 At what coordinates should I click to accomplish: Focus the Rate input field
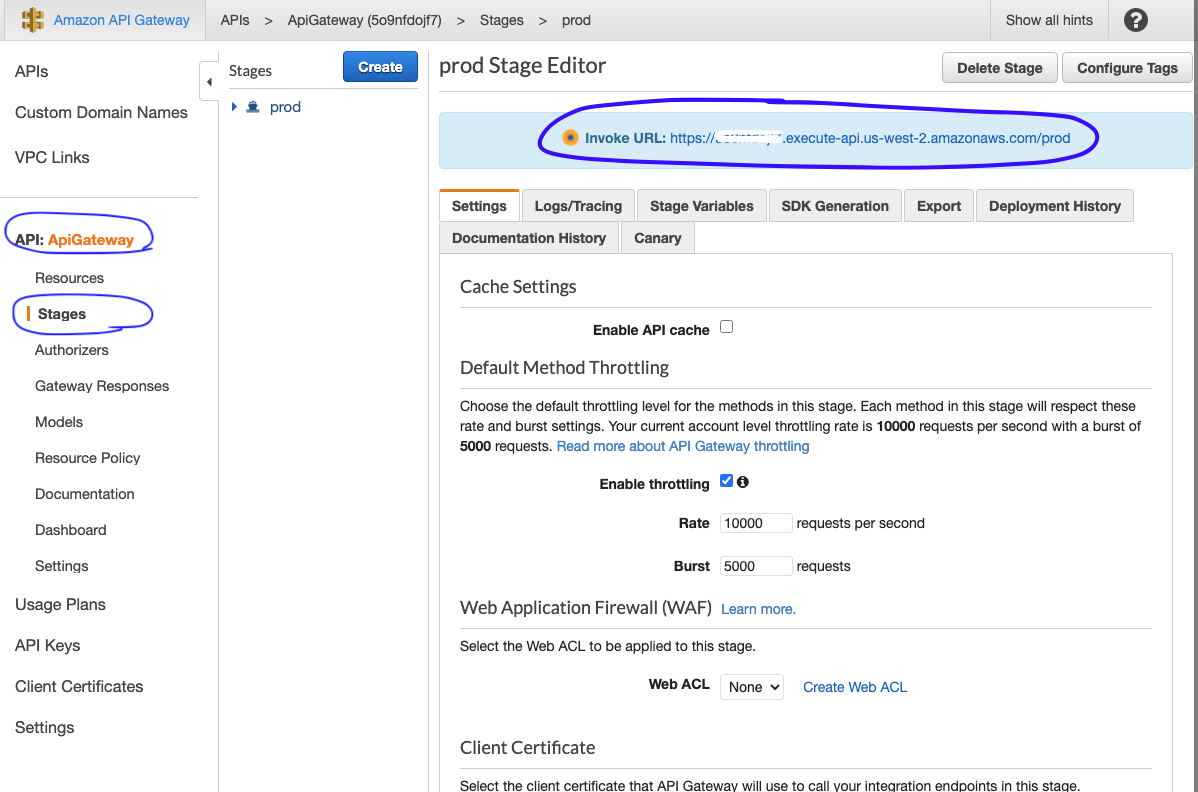tap(756, 523)
